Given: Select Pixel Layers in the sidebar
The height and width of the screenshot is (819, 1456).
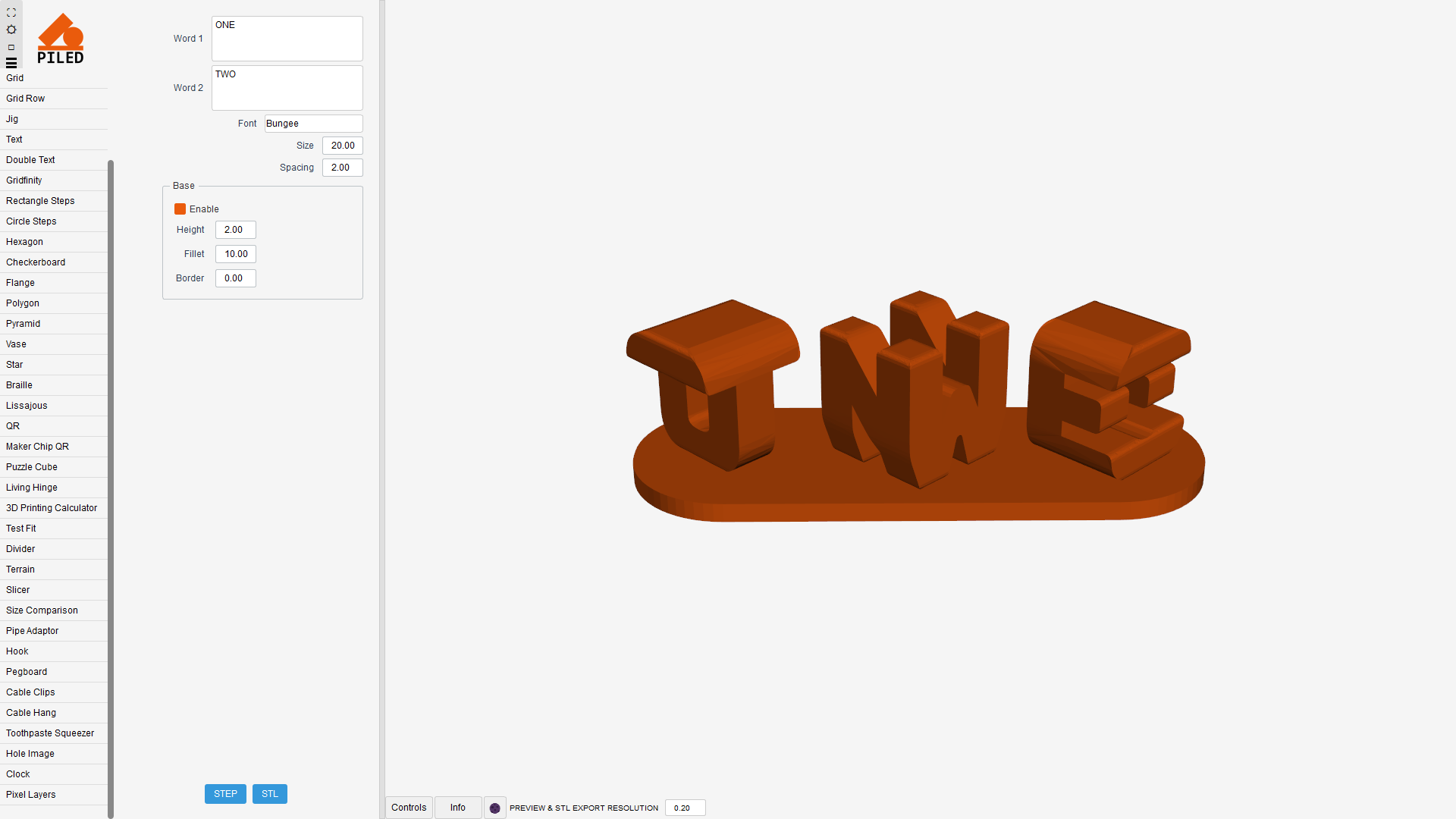Looking at the screenshot, I should 53,795.
